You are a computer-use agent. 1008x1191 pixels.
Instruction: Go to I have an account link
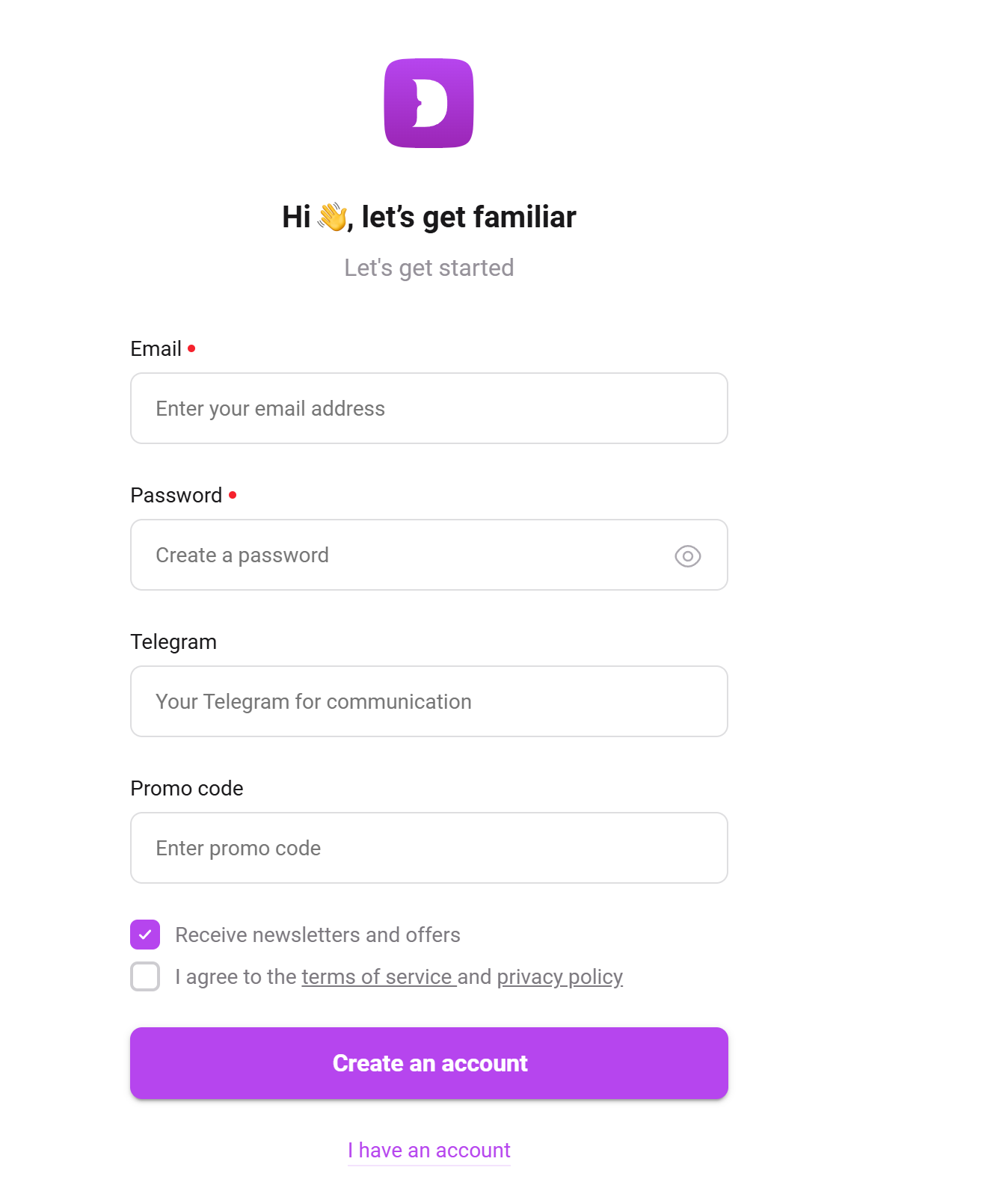tap(429, 1150)
